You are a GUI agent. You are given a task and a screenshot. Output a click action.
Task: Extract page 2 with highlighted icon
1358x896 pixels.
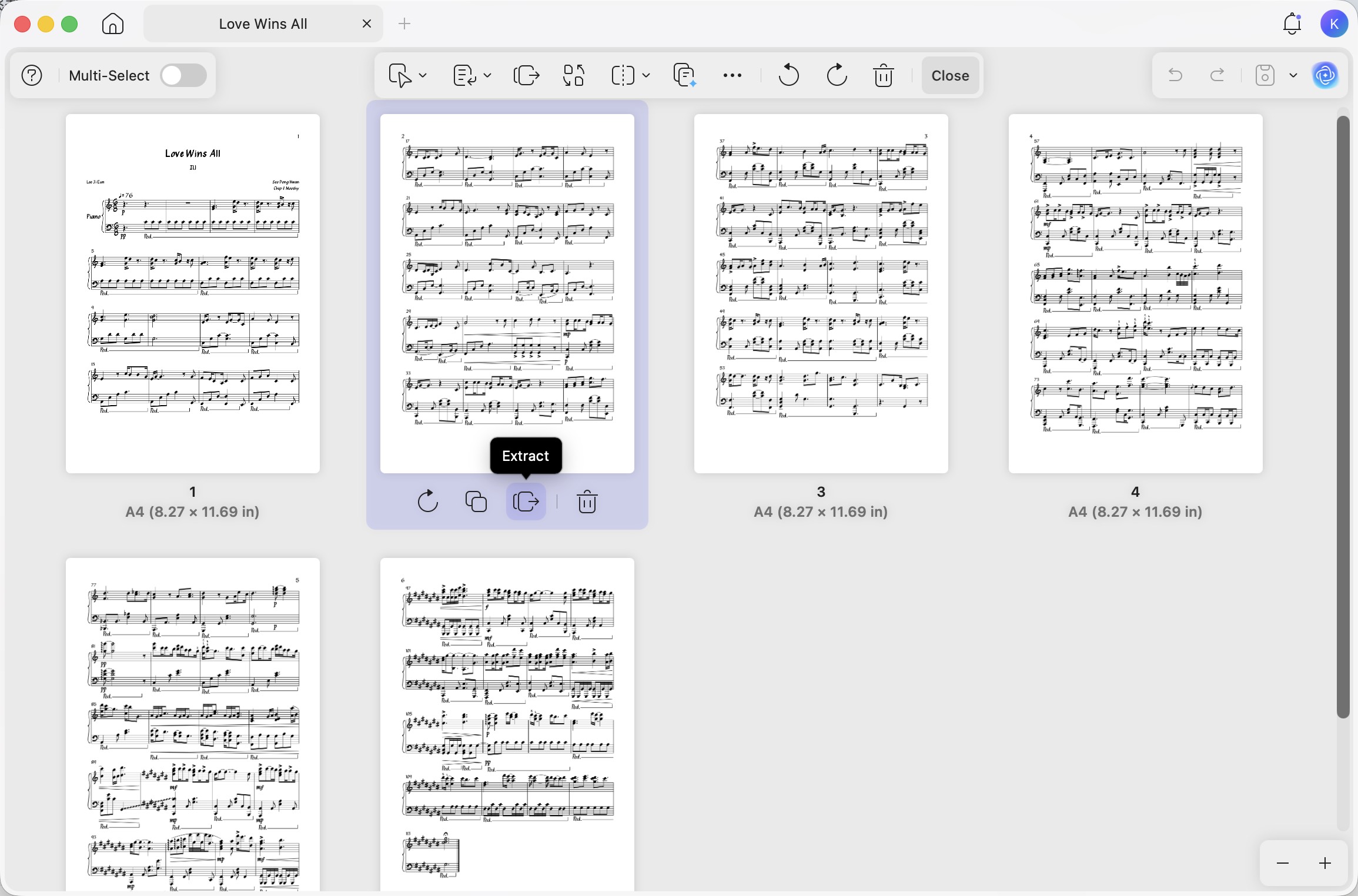click(x=526, y=502)
